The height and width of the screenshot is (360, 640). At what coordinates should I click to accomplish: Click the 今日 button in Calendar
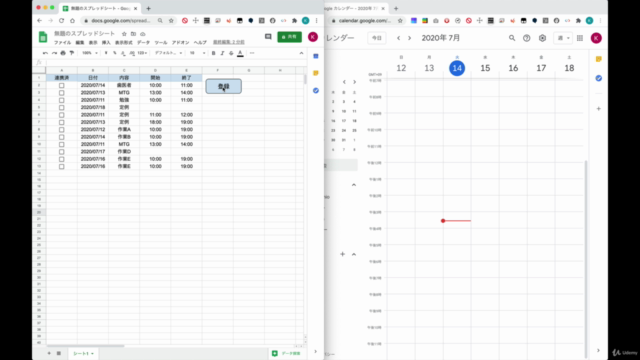pyautogui.click(x=377, y=38)
